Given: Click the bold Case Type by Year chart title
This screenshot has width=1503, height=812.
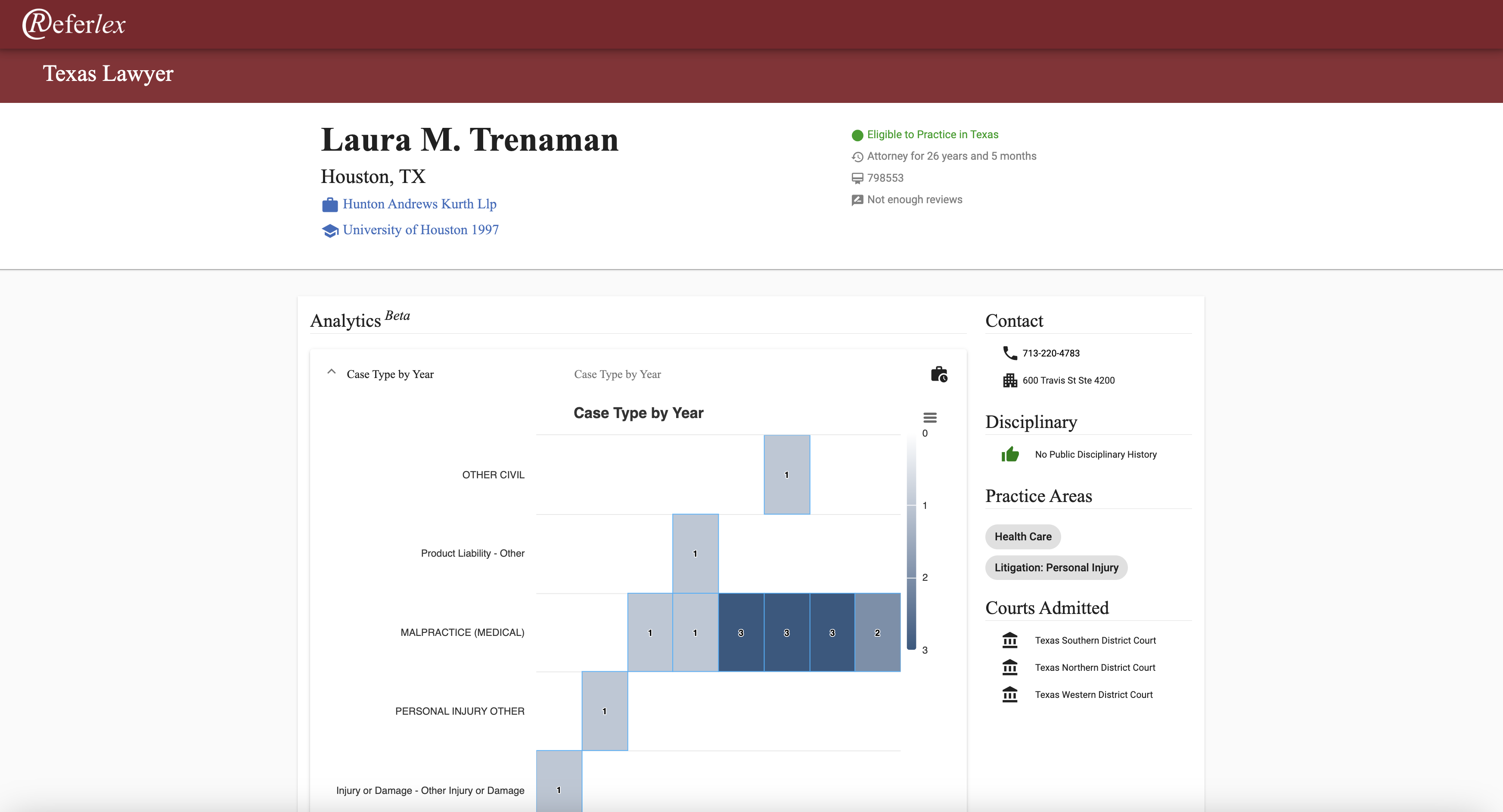Looking at the screenshot, I should pos(638,413).
